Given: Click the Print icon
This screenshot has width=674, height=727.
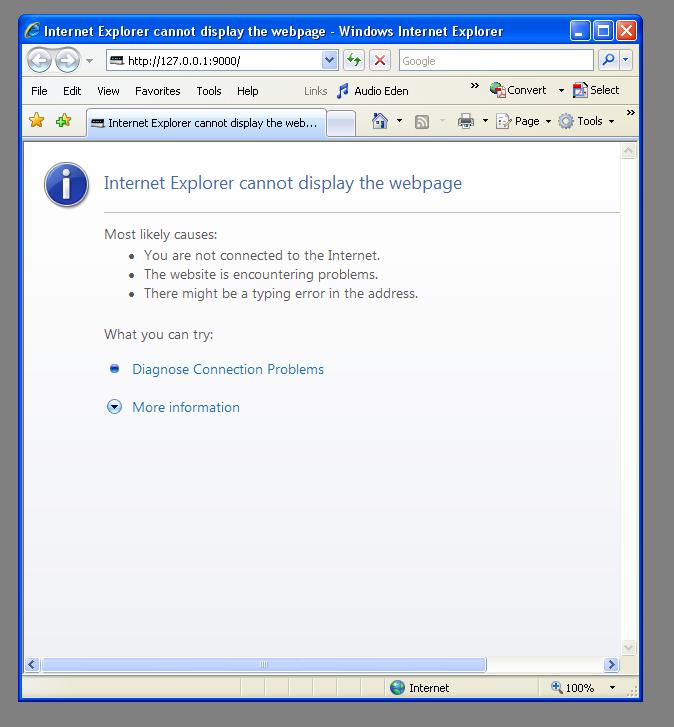Looking at the screenshot, I should click(x=465, y=121).
